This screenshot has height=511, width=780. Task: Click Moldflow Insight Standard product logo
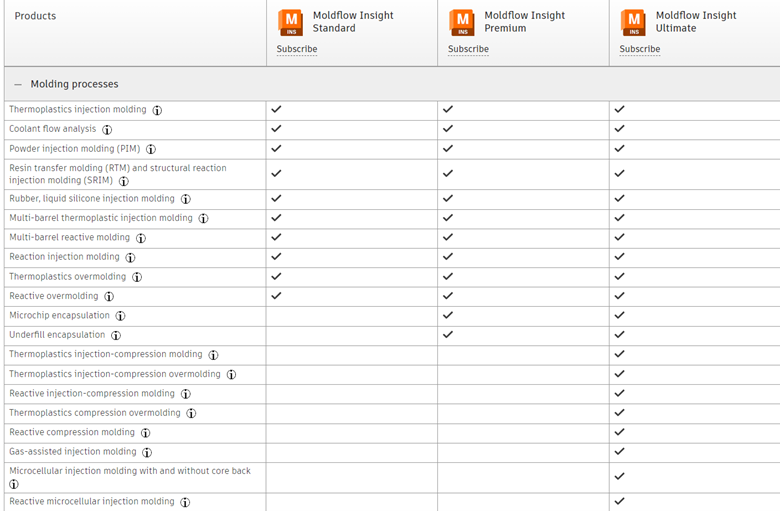(x=291, y=23)
